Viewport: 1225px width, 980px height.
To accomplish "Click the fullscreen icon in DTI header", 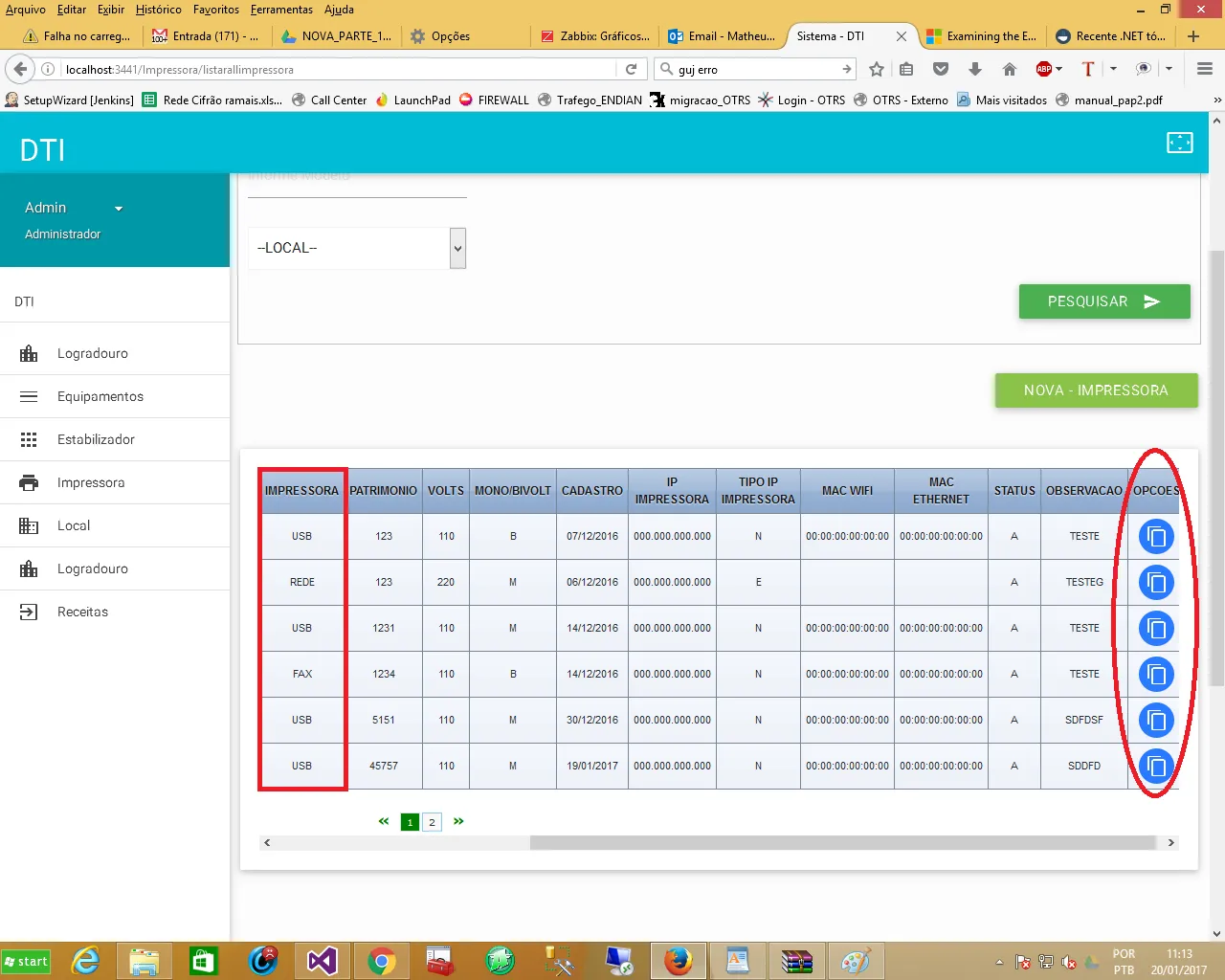I will click(x=1179, y=143).
